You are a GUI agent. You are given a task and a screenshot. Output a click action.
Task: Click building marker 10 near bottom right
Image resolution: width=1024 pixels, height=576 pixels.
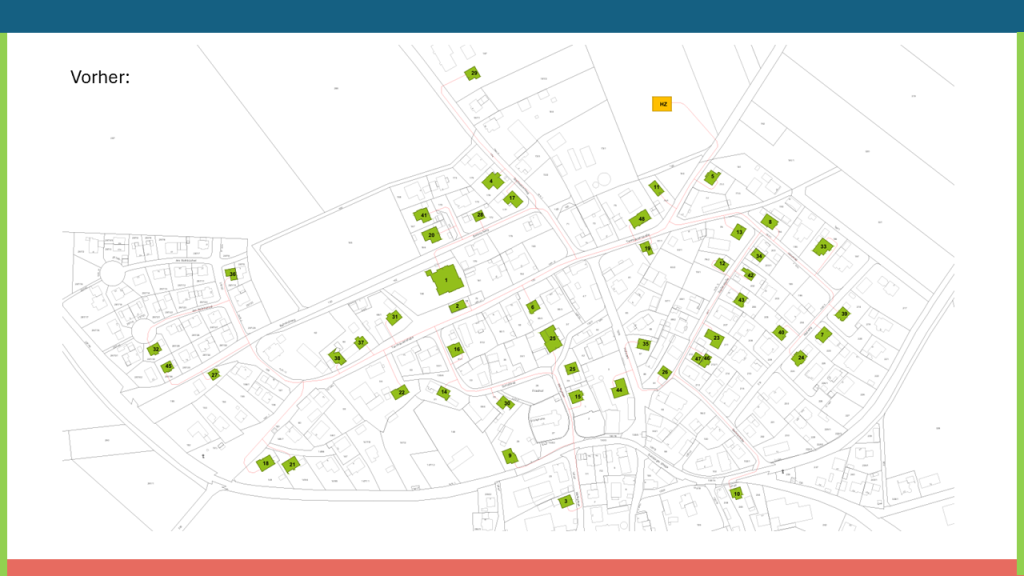point(737,493)
